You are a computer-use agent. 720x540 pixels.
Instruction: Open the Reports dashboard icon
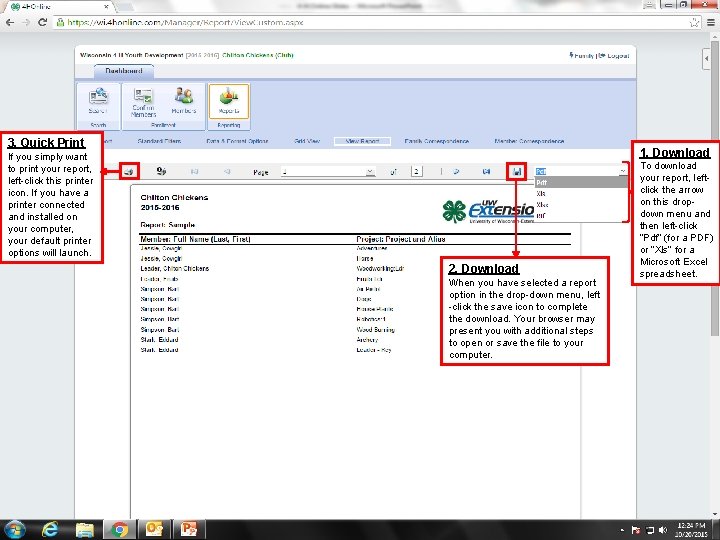pos(229,101)
